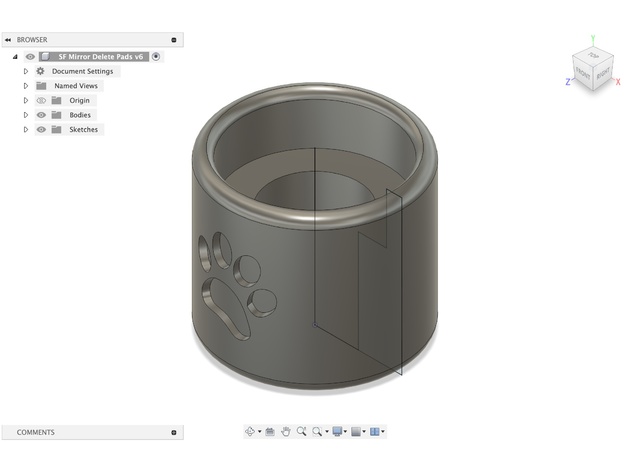Expand the Bodies folder arrow

26,115
